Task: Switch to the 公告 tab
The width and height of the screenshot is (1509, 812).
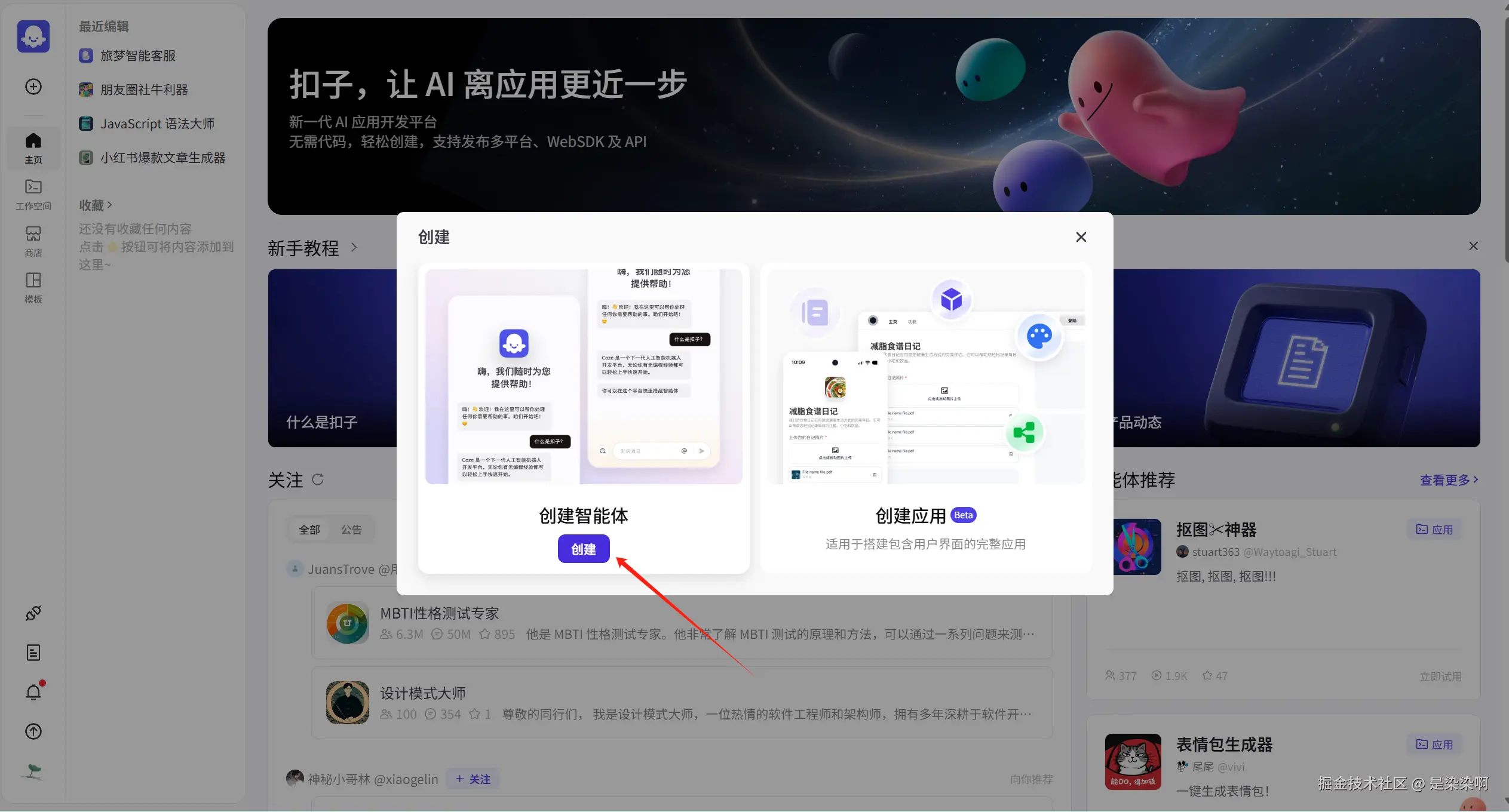Action: [351, 529]
